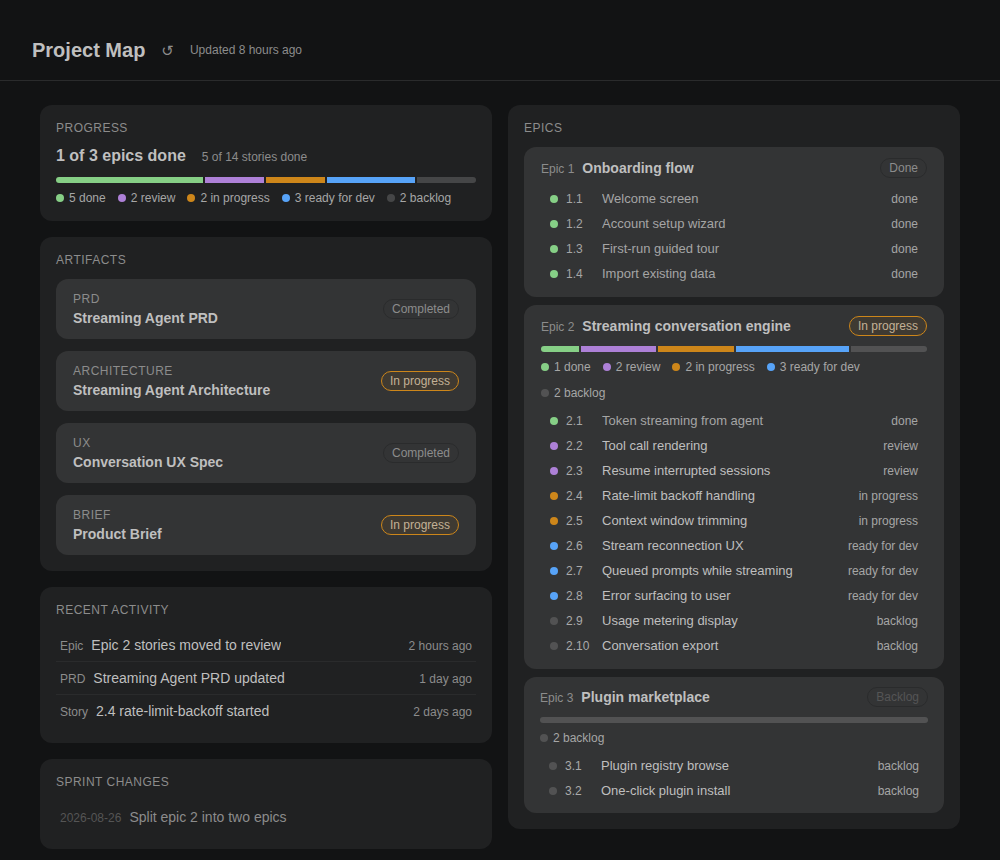Click '3 ready for dev' legend in Epic 2

tap(813, 367)
